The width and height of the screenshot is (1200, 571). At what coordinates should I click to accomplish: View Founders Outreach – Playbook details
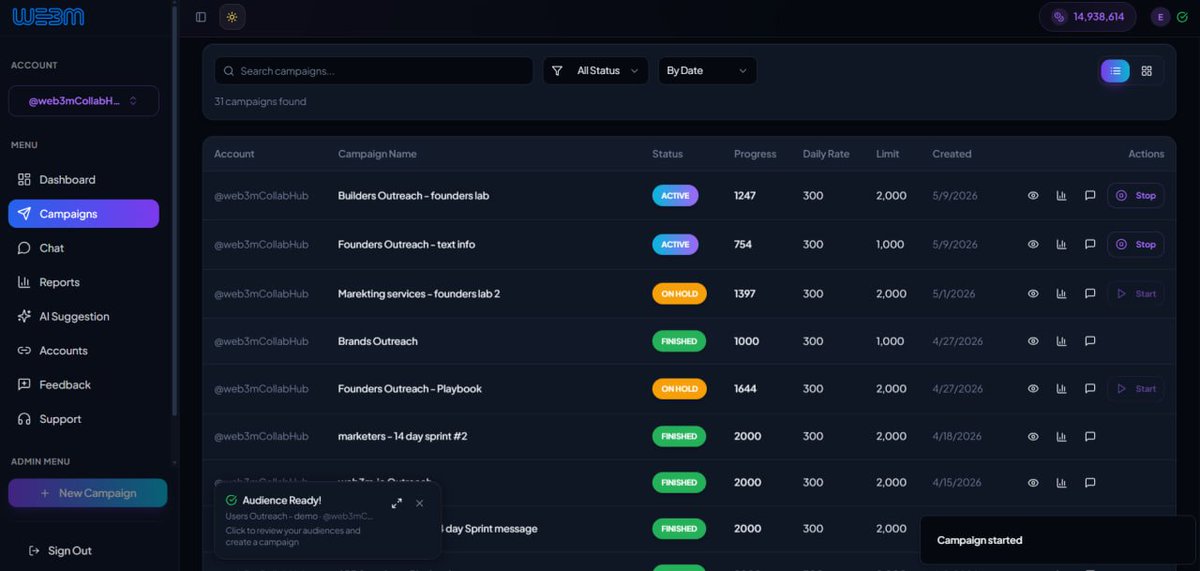coord(1033,389)
